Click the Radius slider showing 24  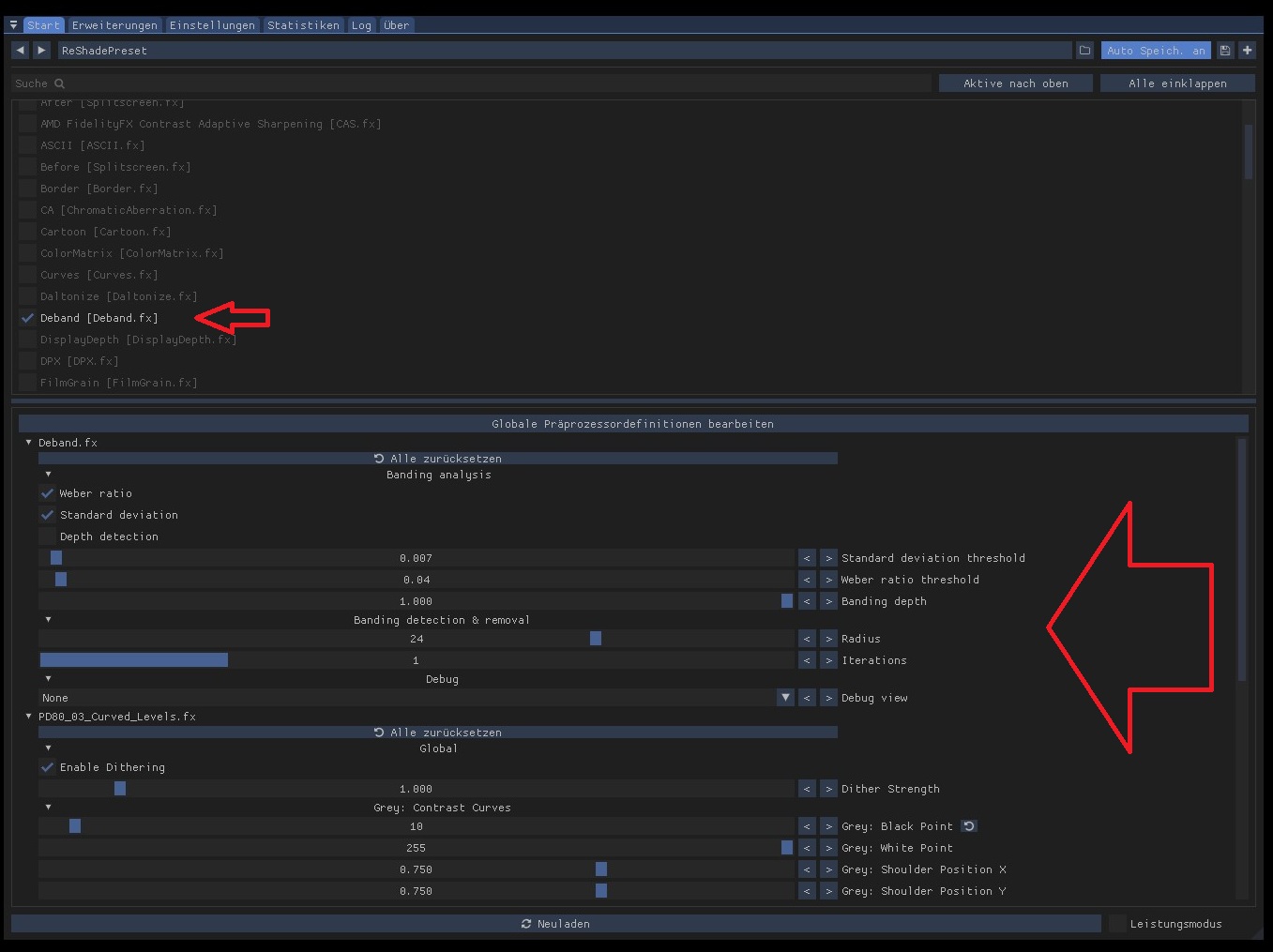coord(417,639)
